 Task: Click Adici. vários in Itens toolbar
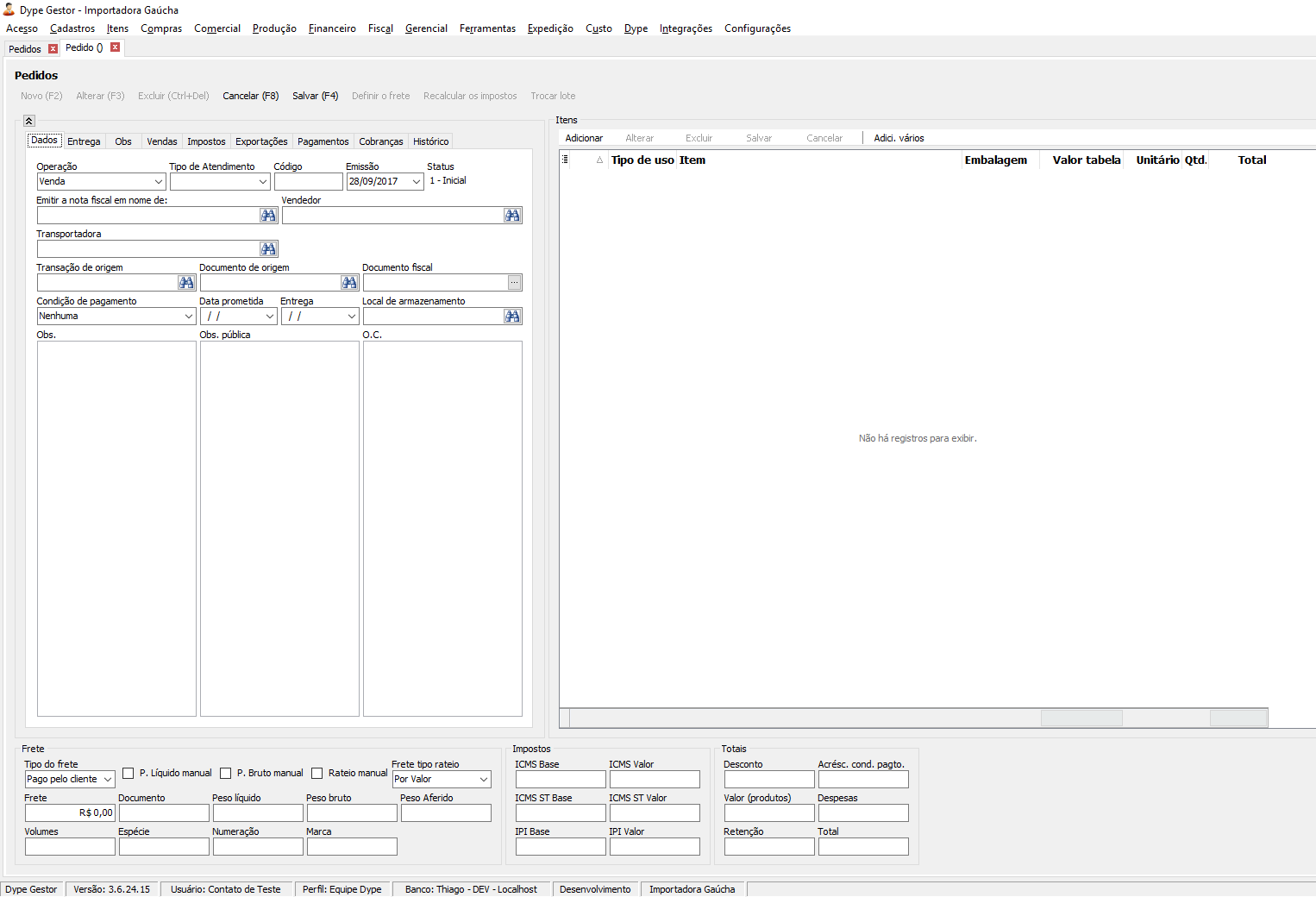point(899,138)
